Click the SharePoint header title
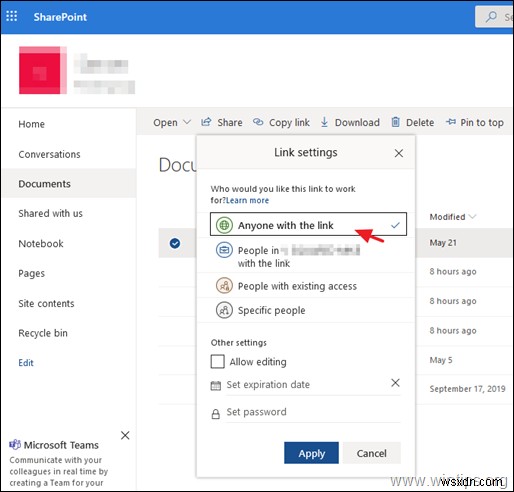This screenshot has width=514, height=492. (x=60, y=17)
